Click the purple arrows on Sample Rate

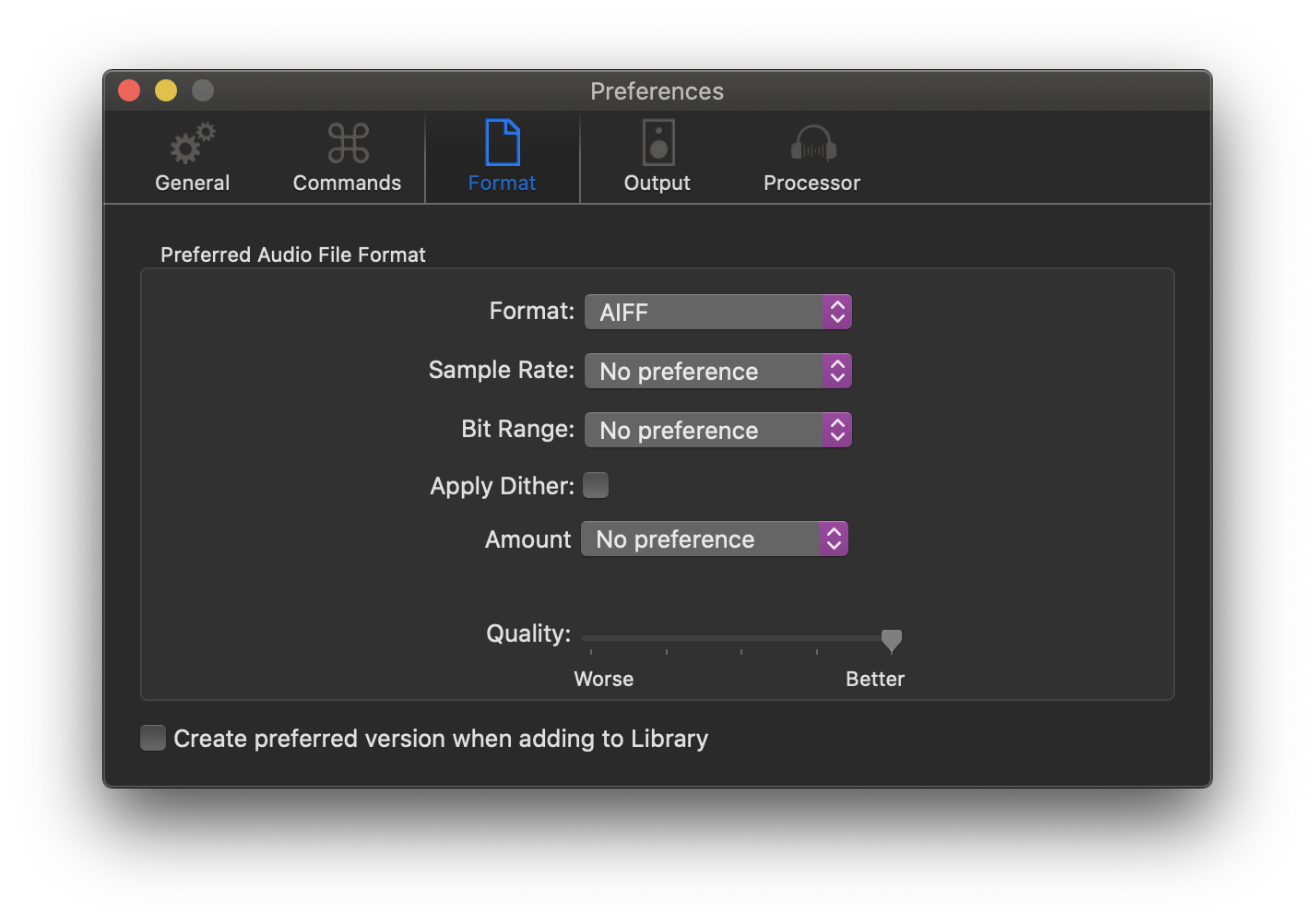coord(836,372)
